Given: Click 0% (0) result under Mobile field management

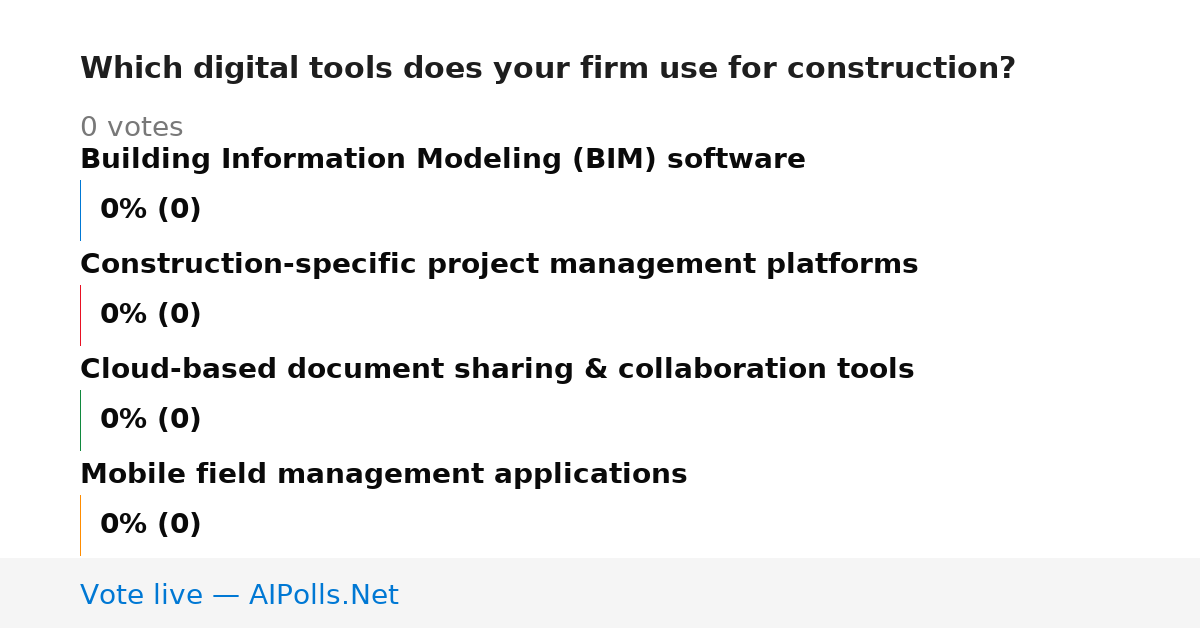Looking at the screenshot, I should 150,525.
